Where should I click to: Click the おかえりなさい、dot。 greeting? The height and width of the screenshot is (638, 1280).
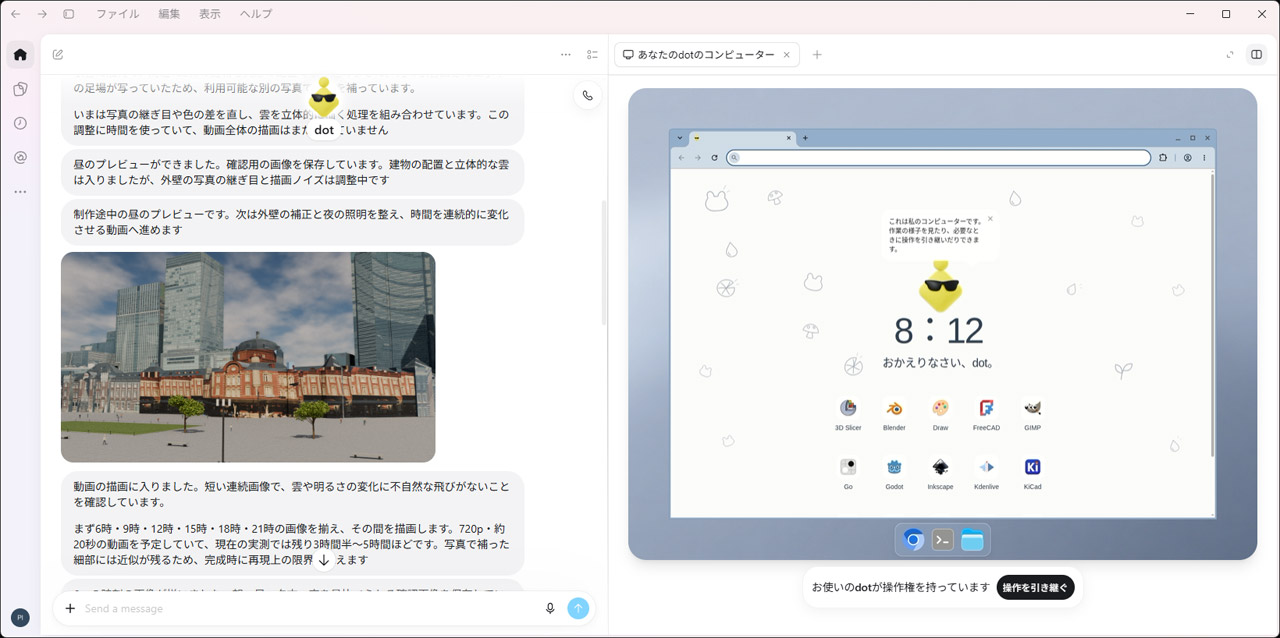tap(938, 363)
